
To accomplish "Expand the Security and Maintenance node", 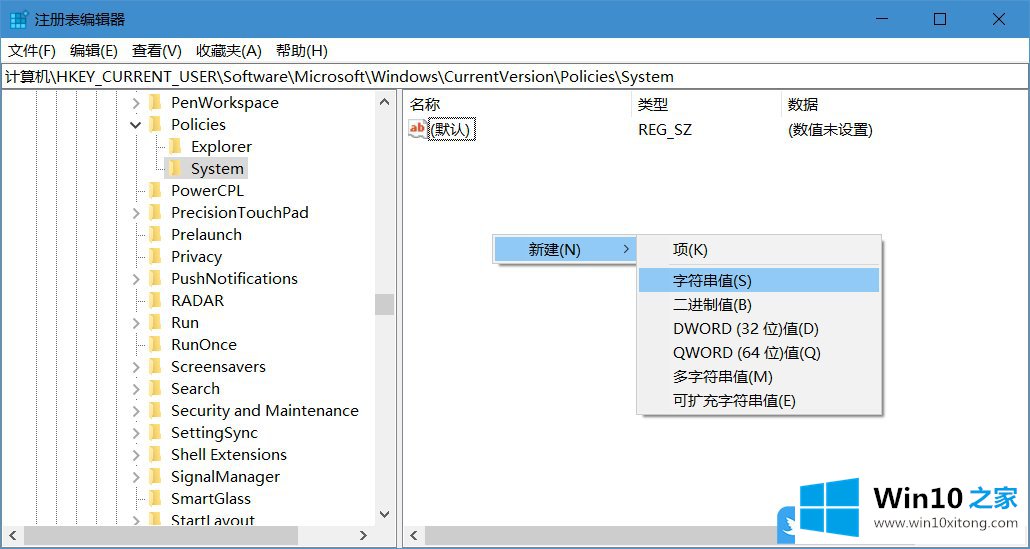I will tap(136, 411).
